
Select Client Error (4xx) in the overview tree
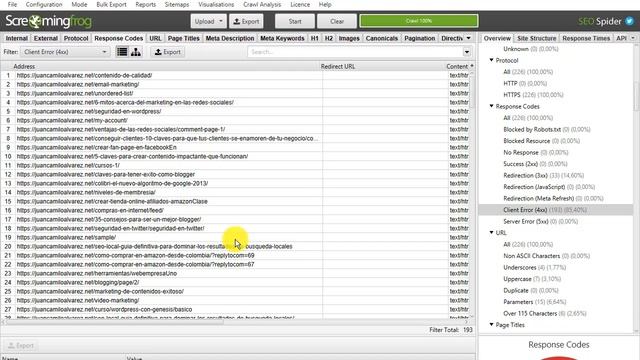click(545, 210)
